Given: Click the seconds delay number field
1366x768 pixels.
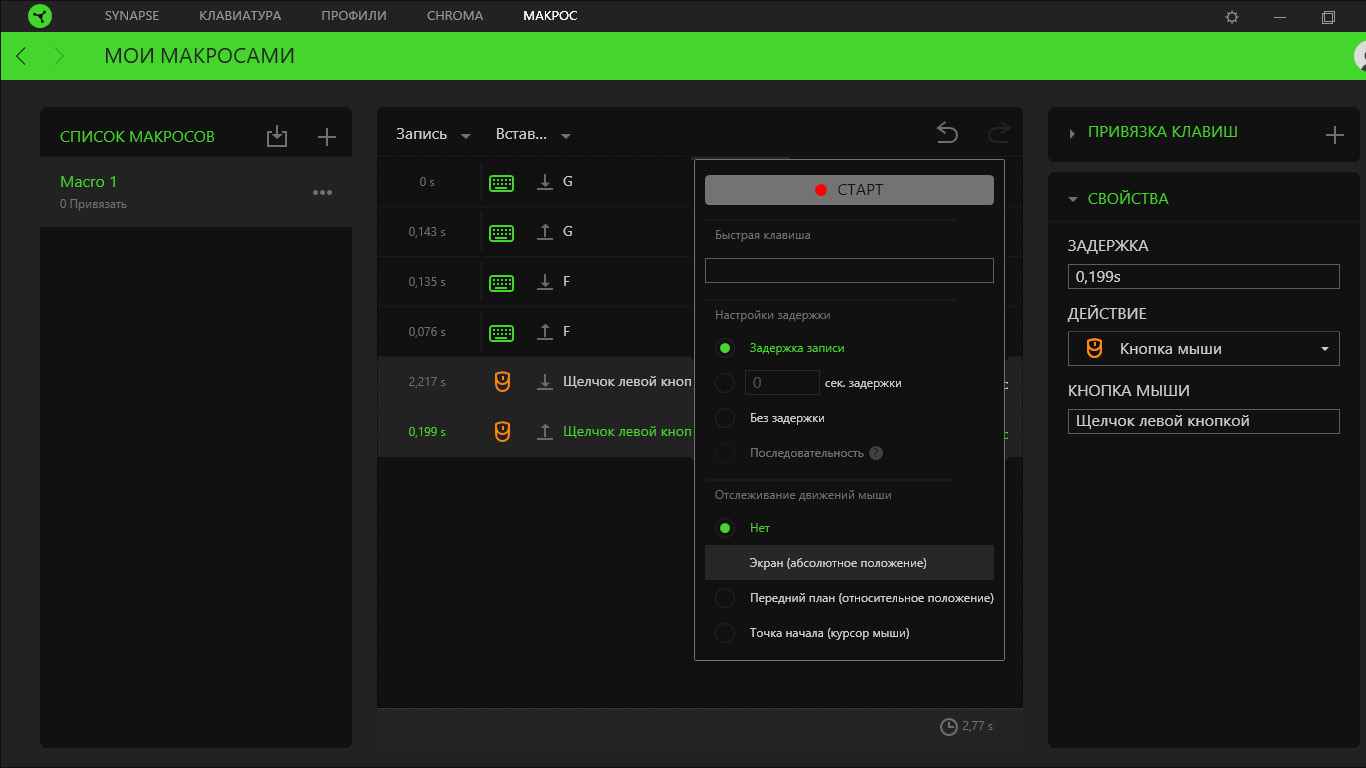Looking at the screenshot, I should (x=782, y=382).
